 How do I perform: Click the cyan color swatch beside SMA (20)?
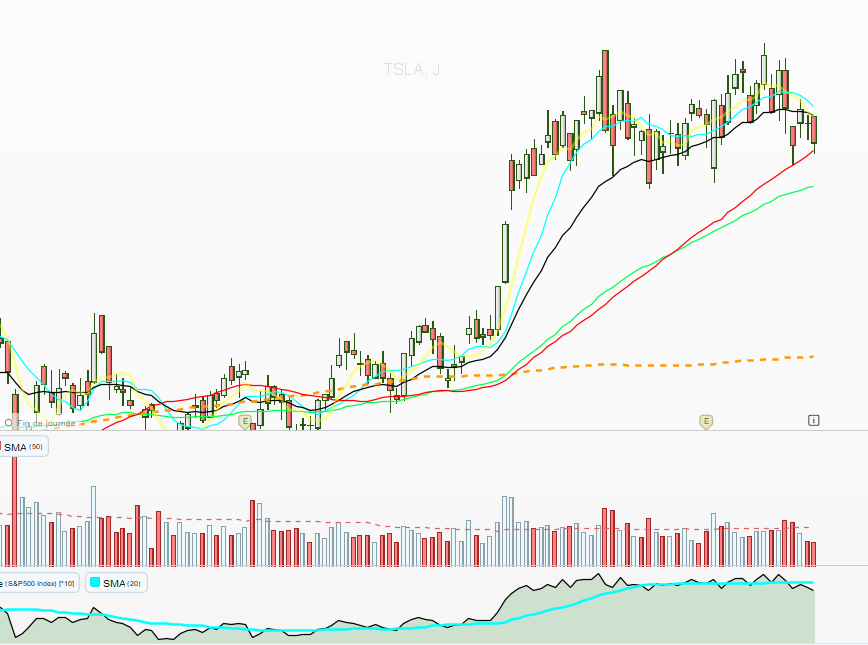click(x=95, y=582)
